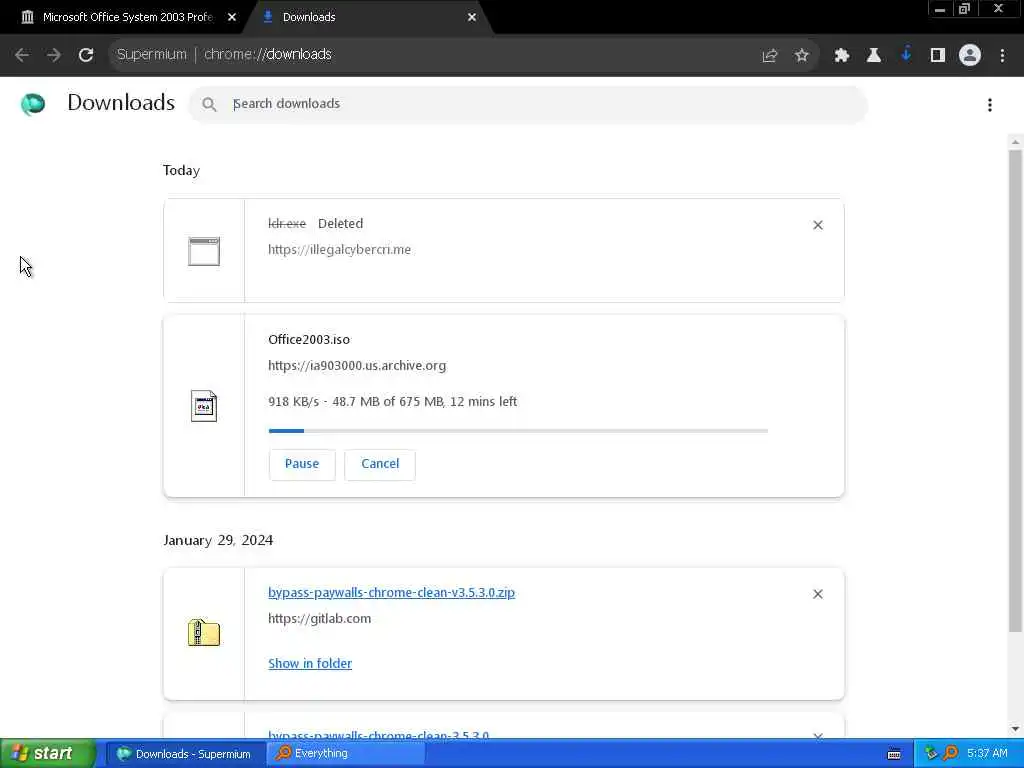Focus the Search downloads field

(528, 104)
